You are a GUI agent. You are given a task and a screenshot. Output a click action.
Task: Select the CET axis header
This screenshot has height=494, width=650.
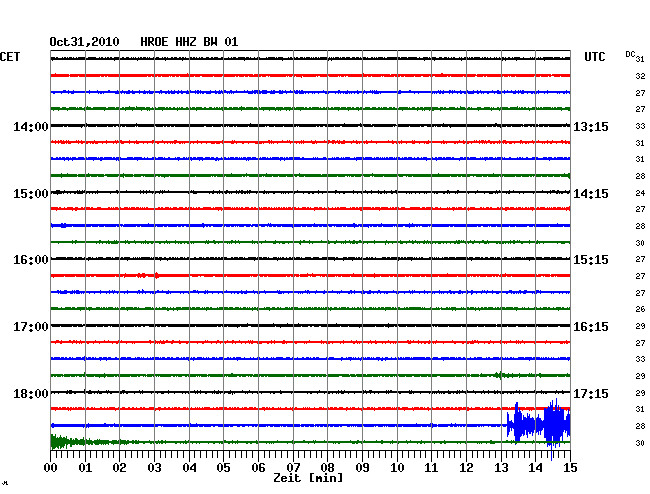10,57
